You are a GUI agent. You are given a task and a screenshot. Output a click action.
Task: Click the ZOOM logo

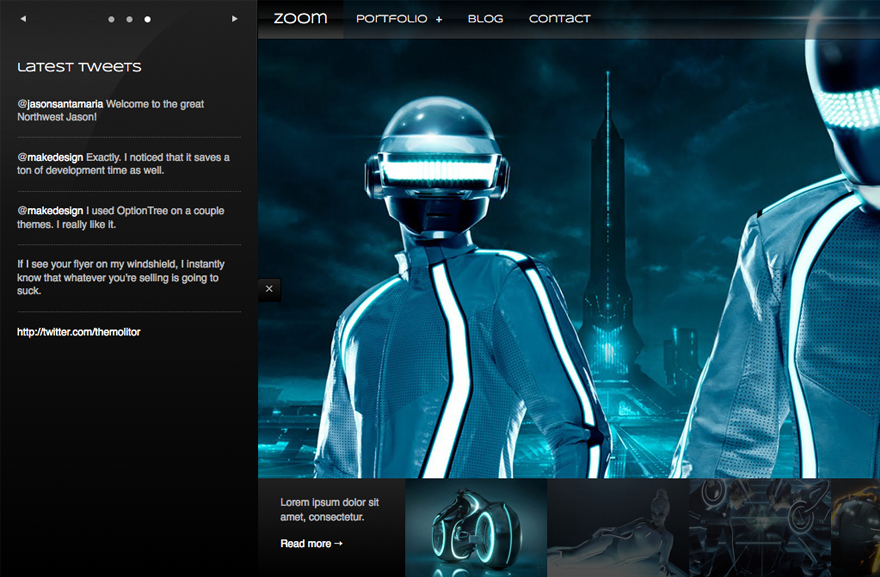(300, 18)
